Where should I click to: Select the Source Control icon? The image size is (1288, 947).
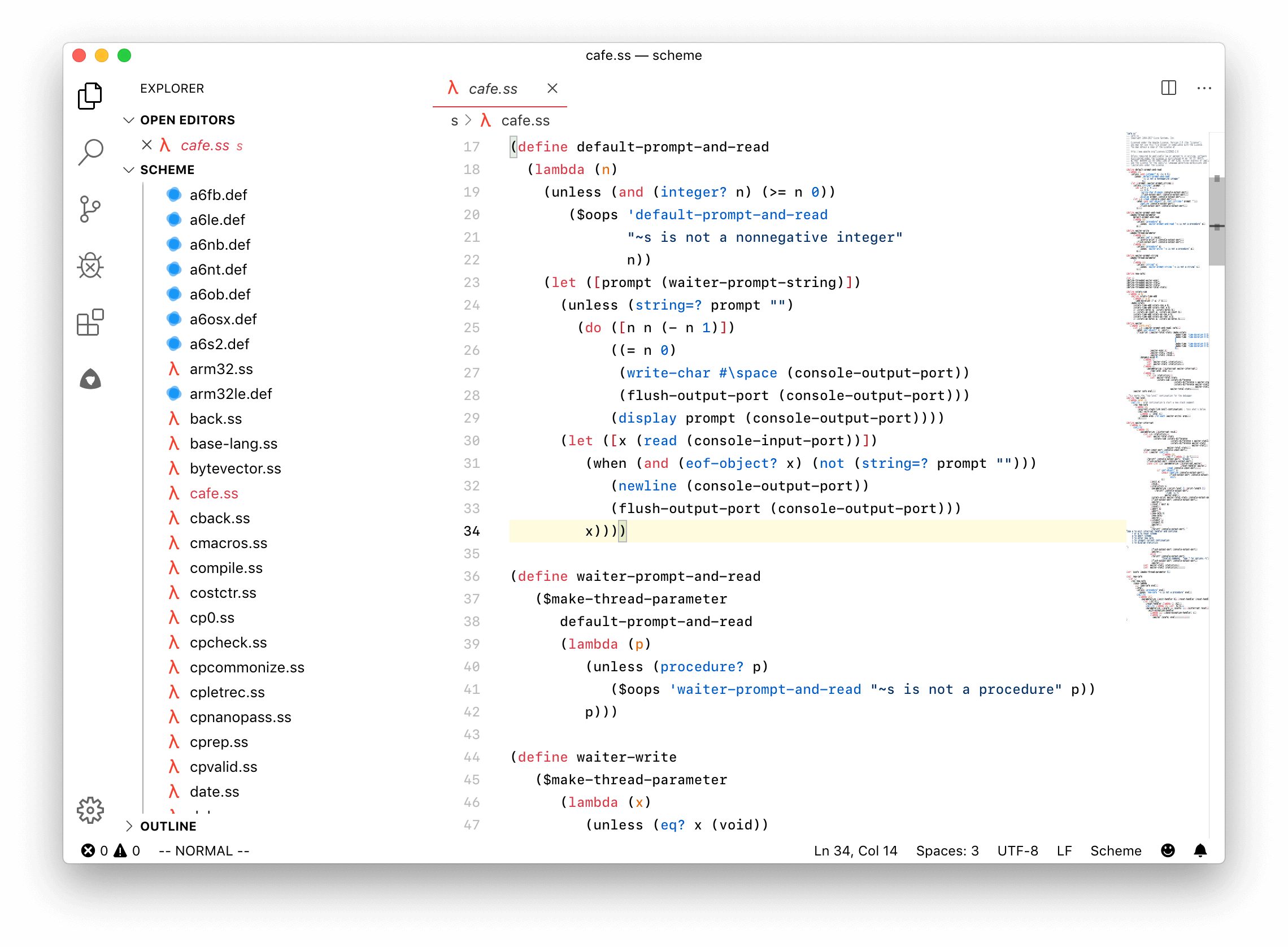pyautogui.click(x=90, y=209)
